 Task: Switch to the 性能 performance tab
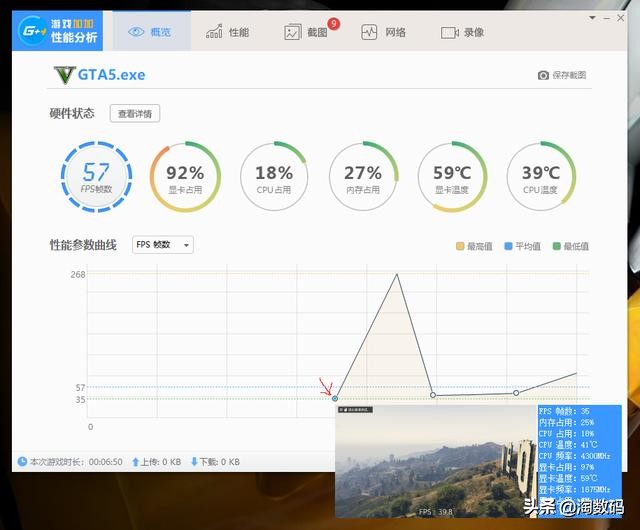tap(227, 32)
